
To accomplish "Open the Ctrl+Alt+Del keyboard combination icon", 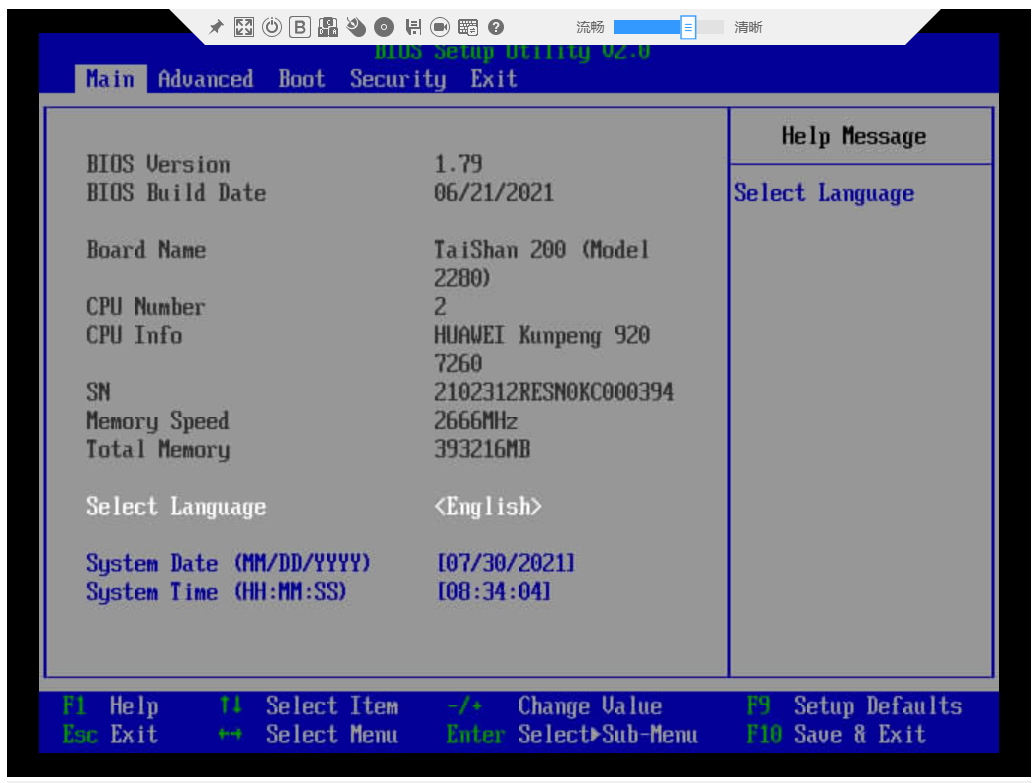I will coord(328,27).
